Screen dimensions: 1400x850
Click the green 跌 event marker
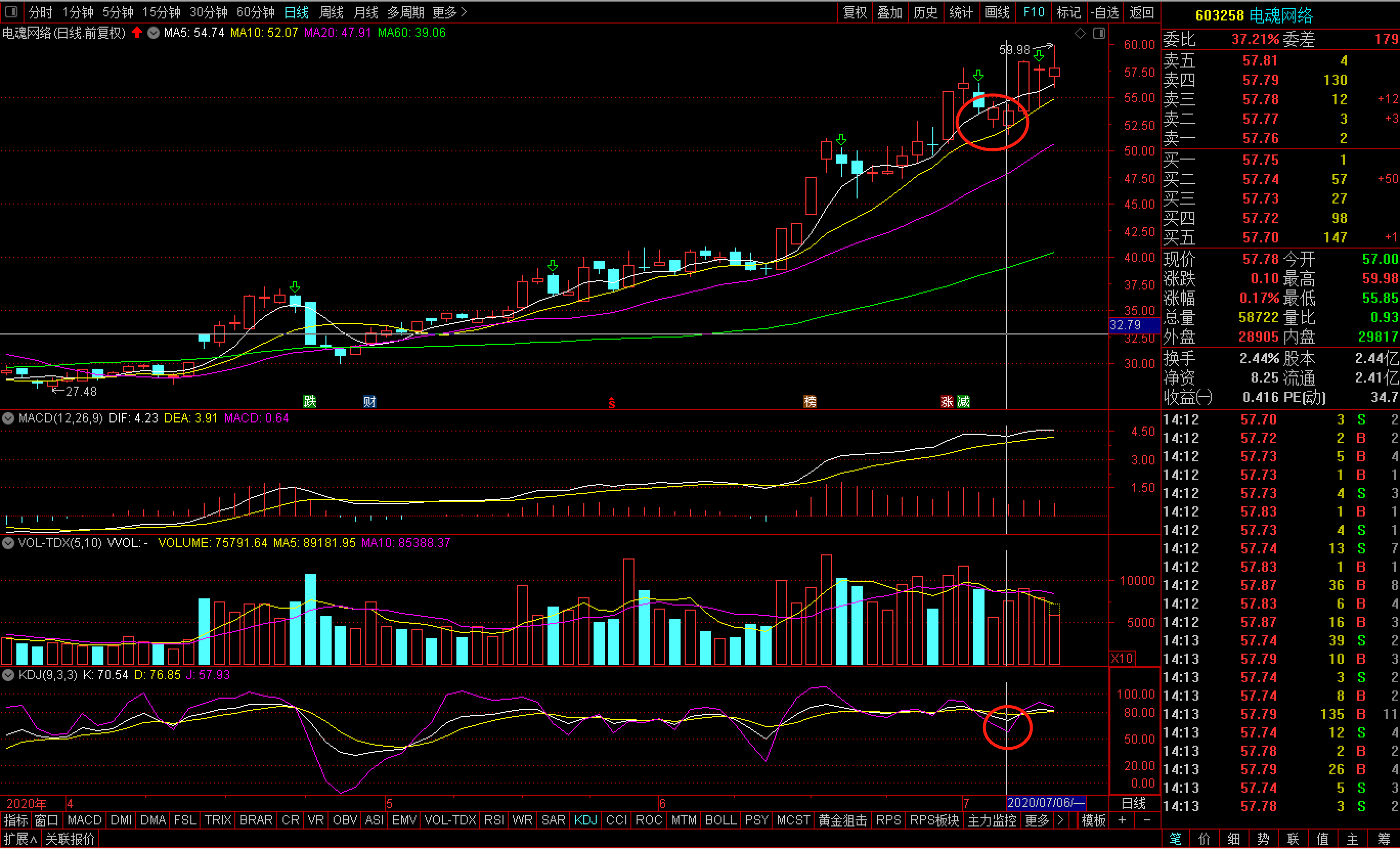(x=310, y=401)
